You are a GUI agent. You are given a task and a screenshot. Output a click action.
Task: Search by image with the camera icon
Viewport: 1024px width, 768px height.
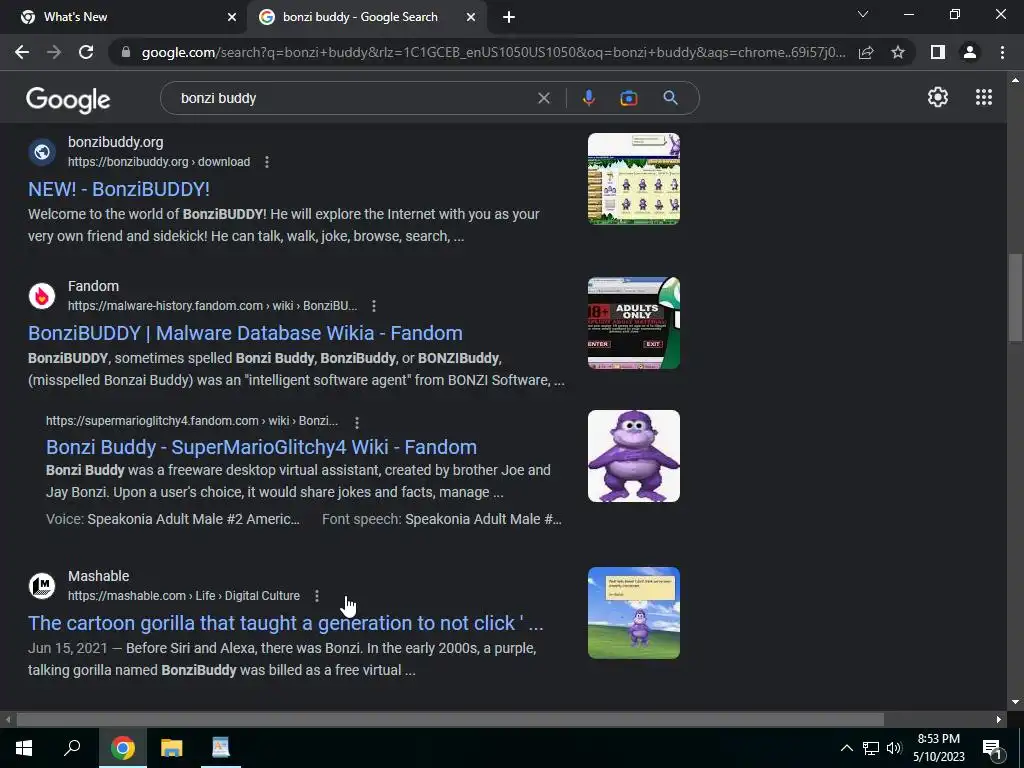[x=629, y=98]
